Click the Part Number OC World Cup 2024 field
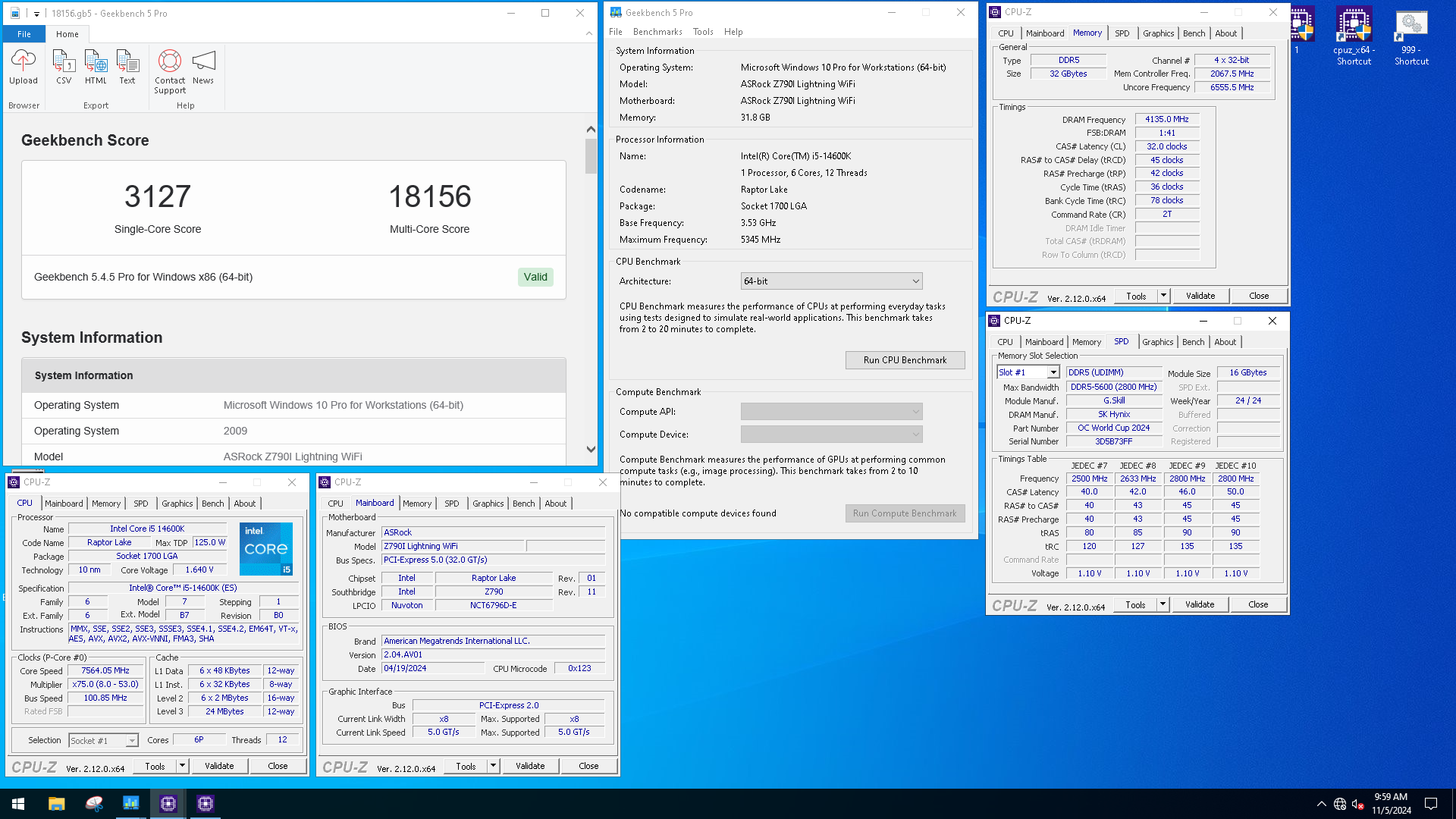1456x819 pixels. pos(1114,428)
